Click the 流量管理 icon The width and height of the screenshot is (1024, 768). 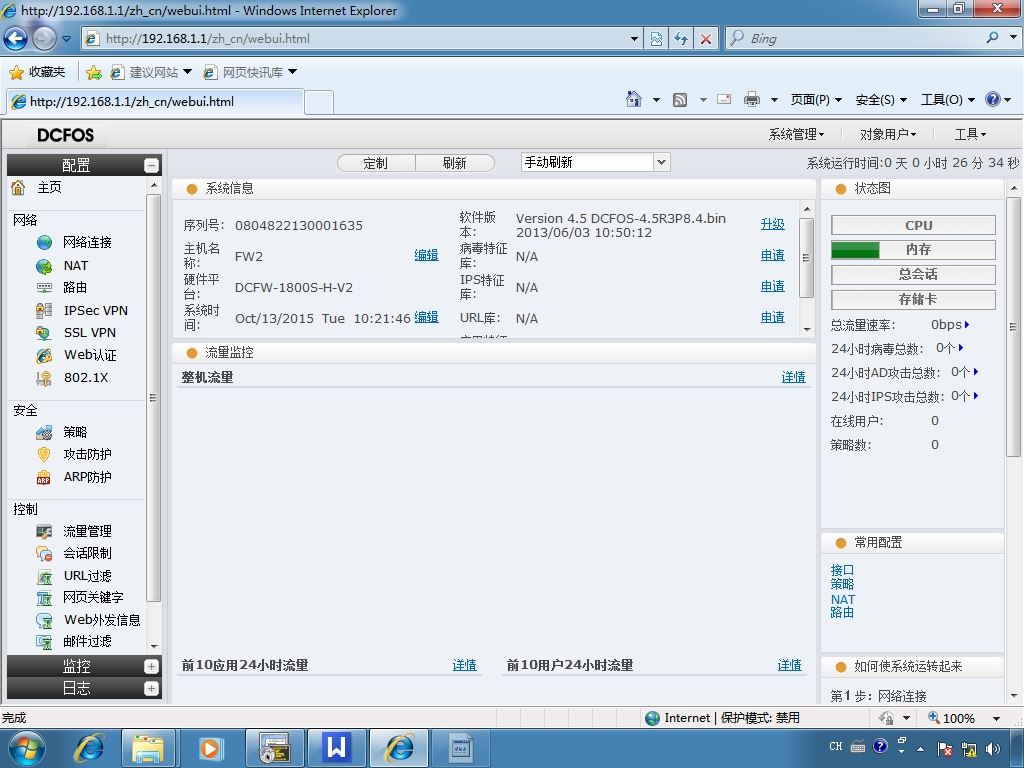(x=44, y=532)
